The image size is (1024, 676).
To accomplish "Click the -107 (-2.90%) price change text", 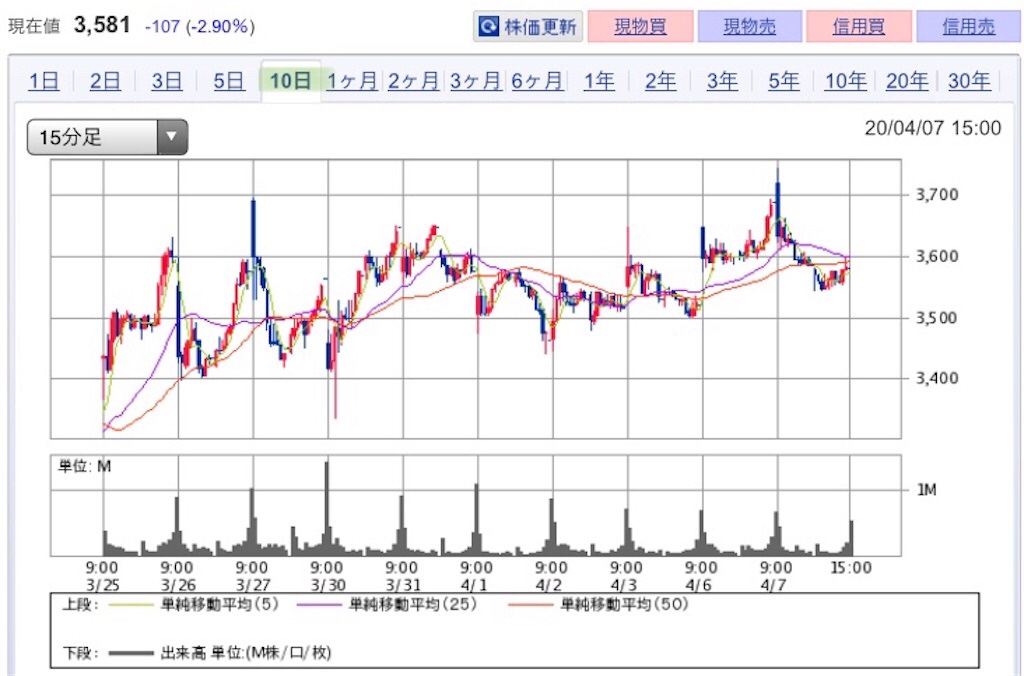I will pos(200,27).
